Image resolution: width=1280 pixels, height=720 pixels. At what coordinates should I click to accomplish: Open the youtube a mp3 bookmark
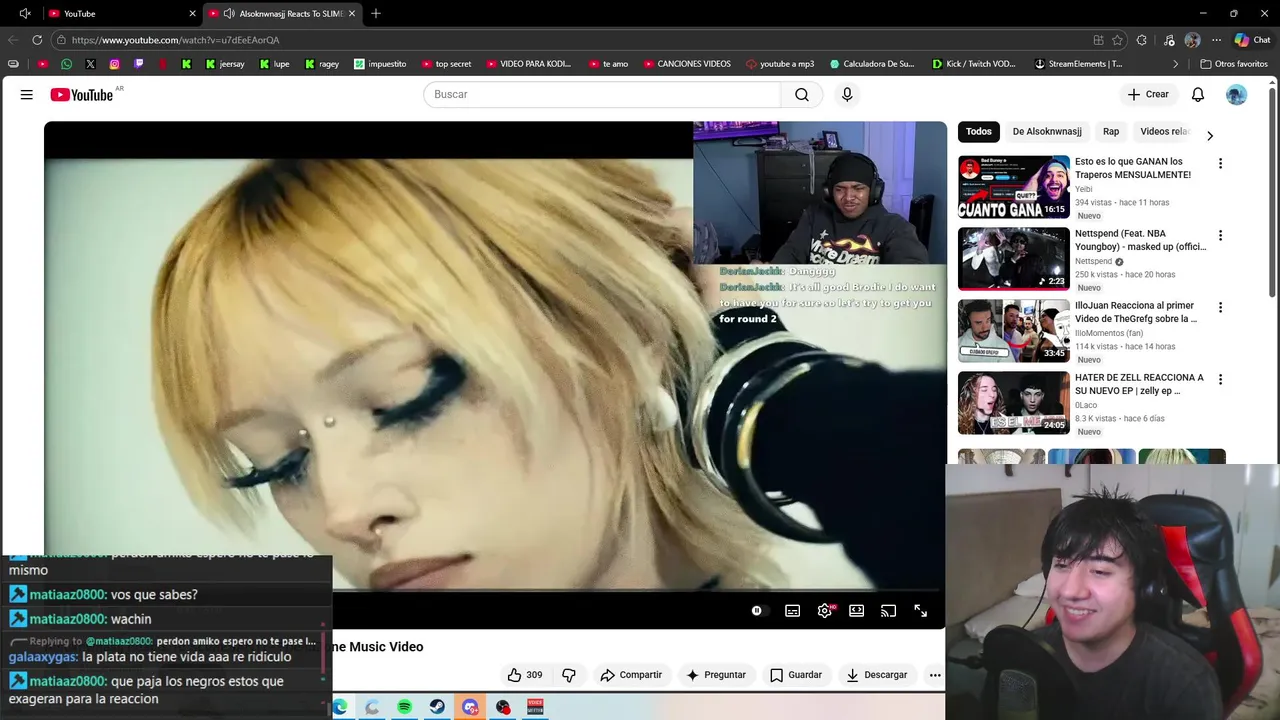coord(780,64)
